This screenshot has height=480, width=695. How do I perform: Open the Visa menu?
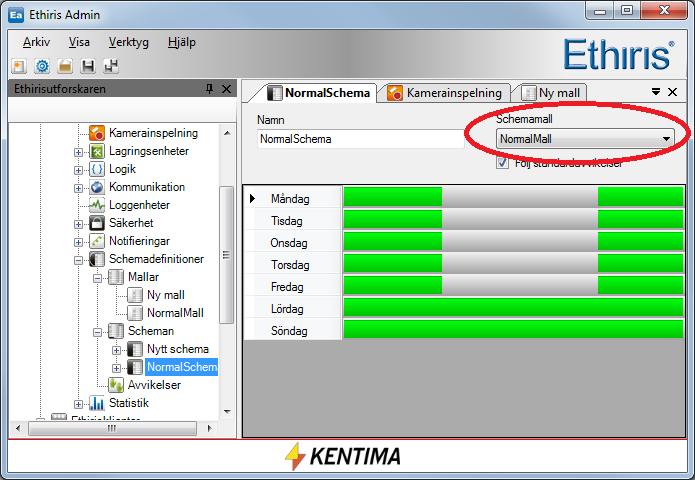tap(79, 42)
